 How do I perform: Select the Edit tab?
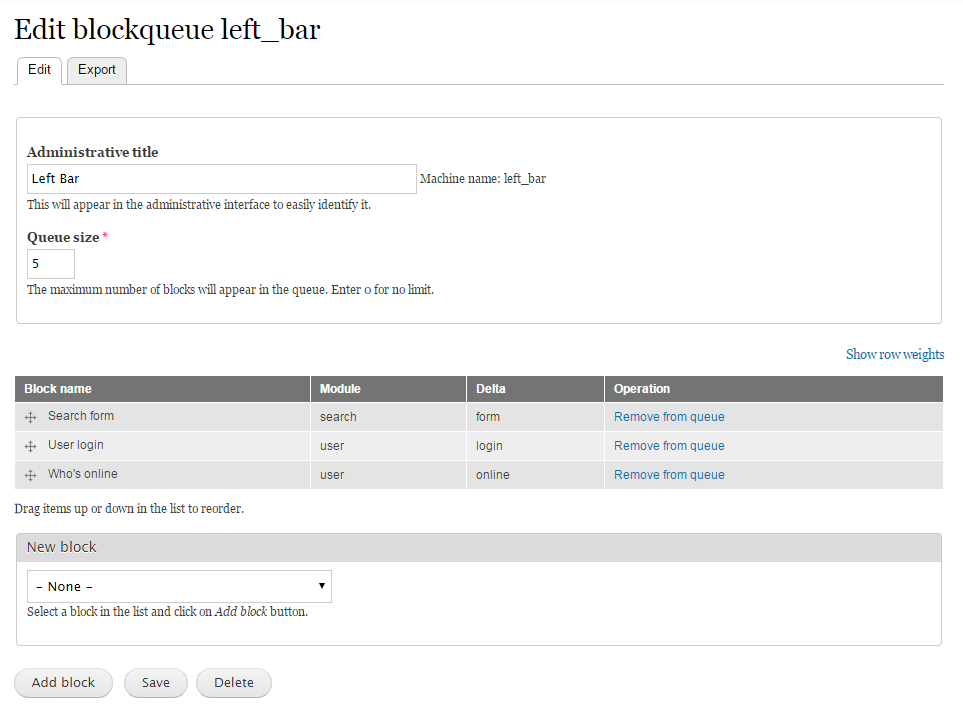39,70
